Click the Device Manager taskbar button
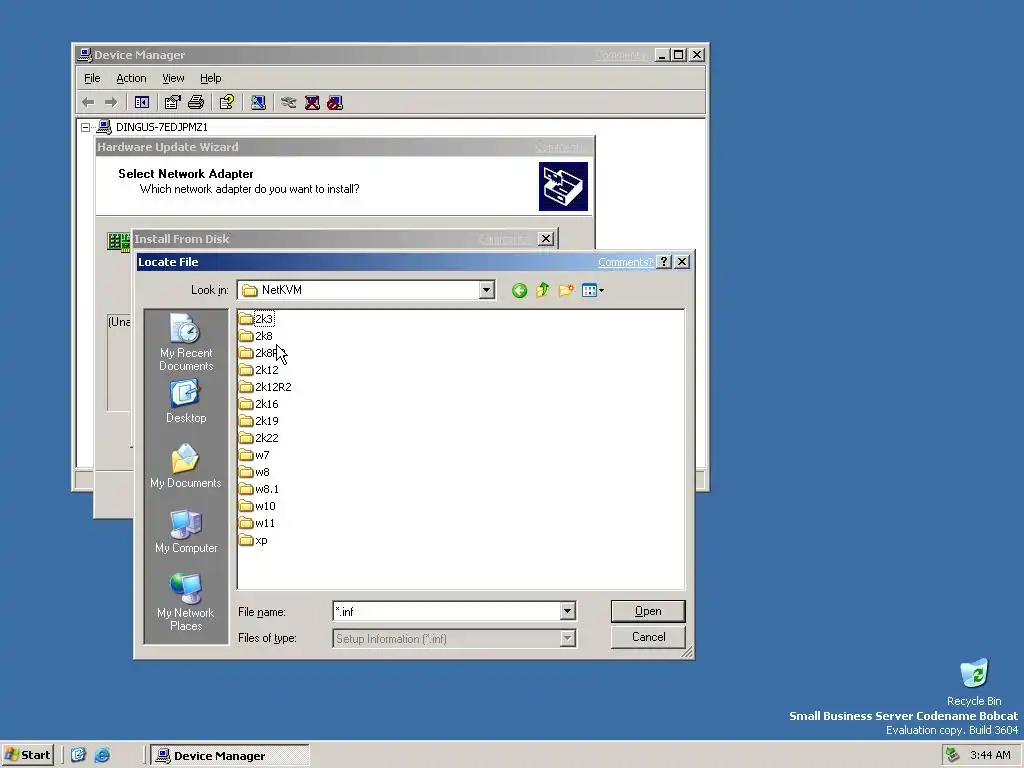 (x=229, y=756)
